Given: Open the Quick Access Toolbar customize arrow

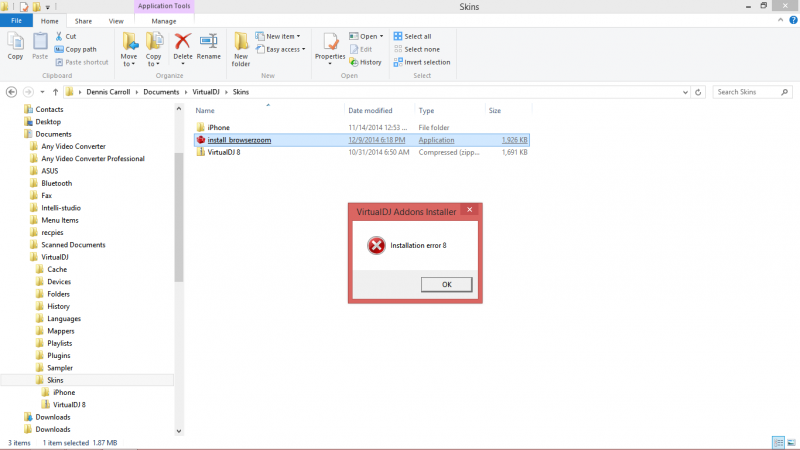Looking at the screenshot, I should (48, 7).
